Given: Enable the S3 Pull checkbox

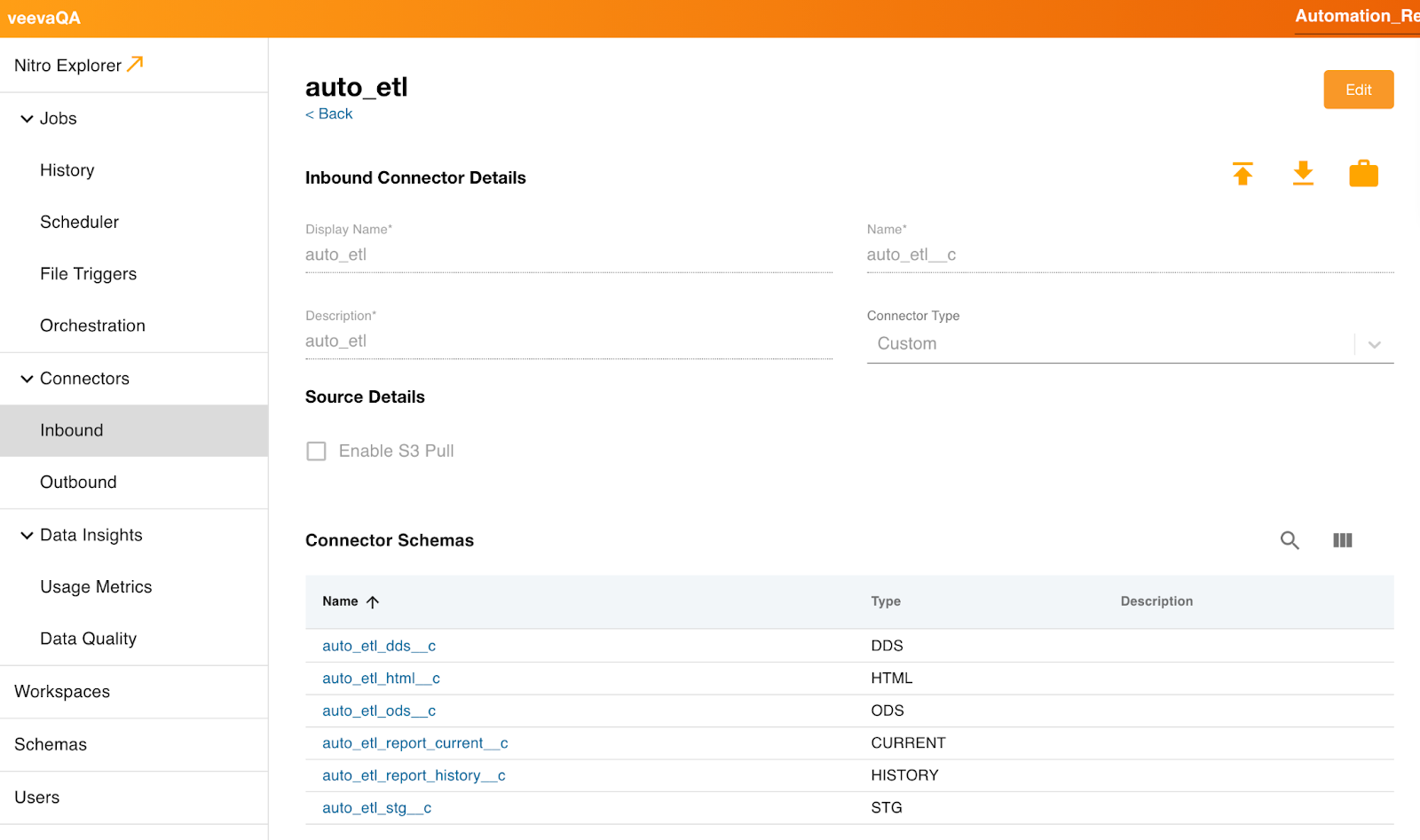Looking at the screenshot, I should (x=316, y=451).
